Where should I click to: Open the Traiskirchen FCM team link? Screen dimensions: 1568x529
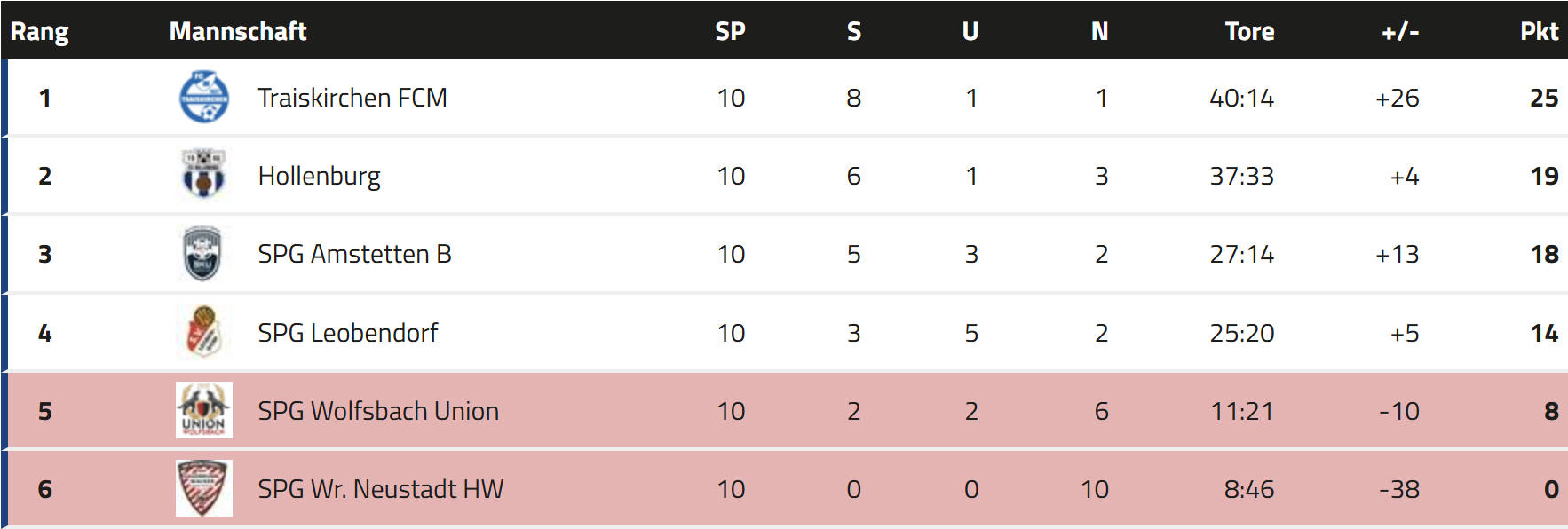(x=352, y=98)
